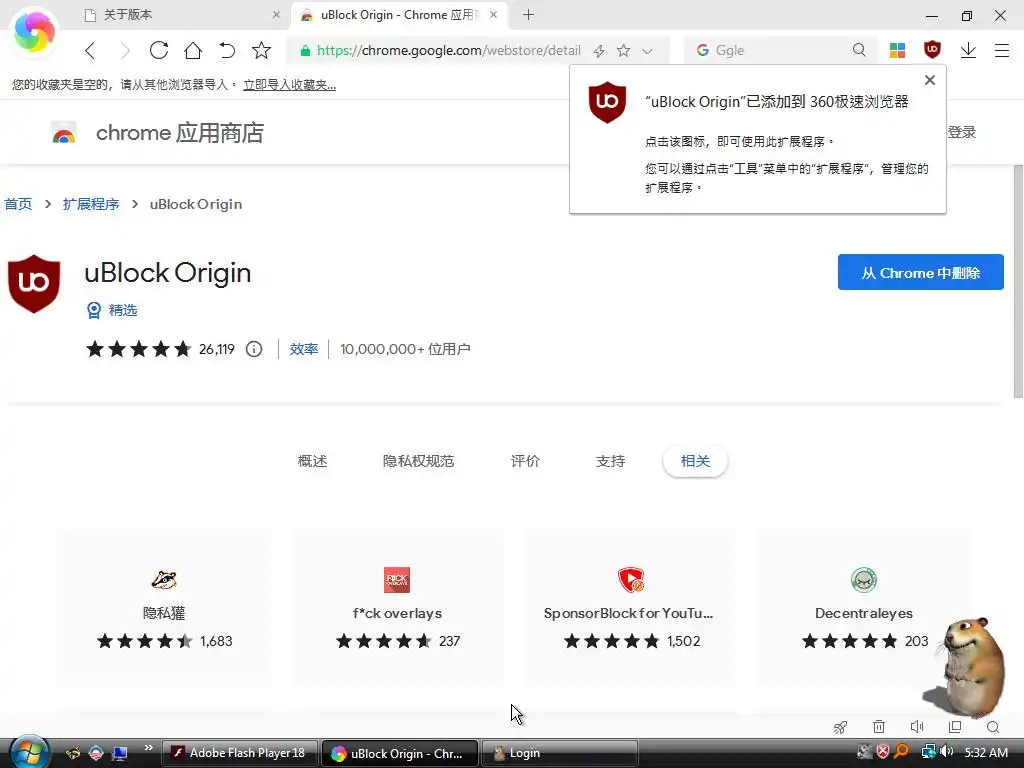Switch to Adobe Flash Player 18 taskbar item
Screen dimensions: 1024x768
click(240, 753)
